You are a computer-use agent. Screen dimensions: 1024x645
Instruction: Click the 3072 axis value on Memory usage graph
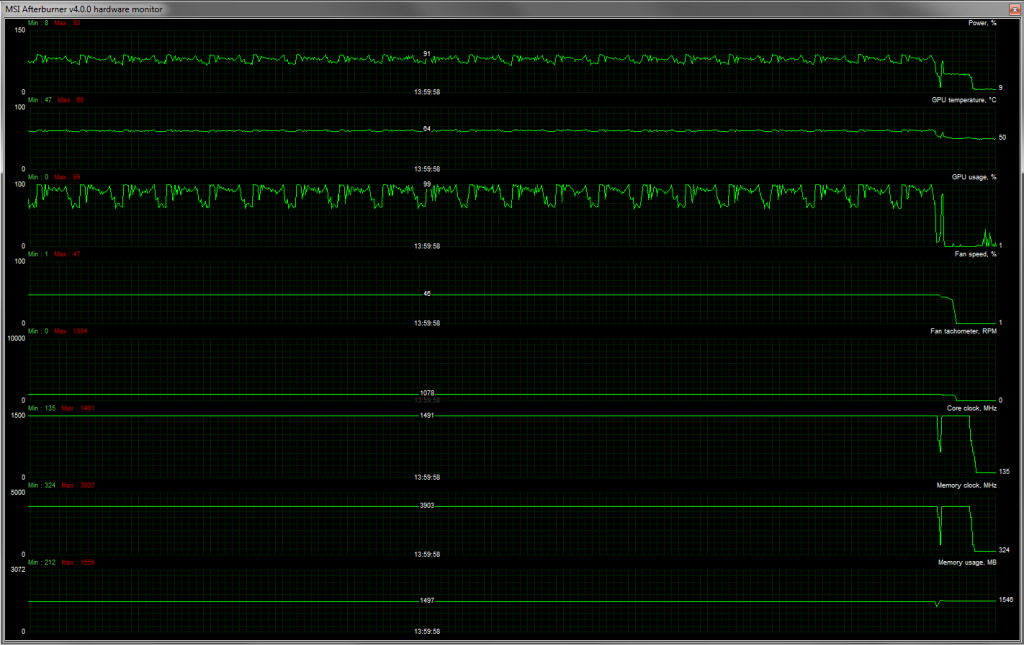pos(17,569)
